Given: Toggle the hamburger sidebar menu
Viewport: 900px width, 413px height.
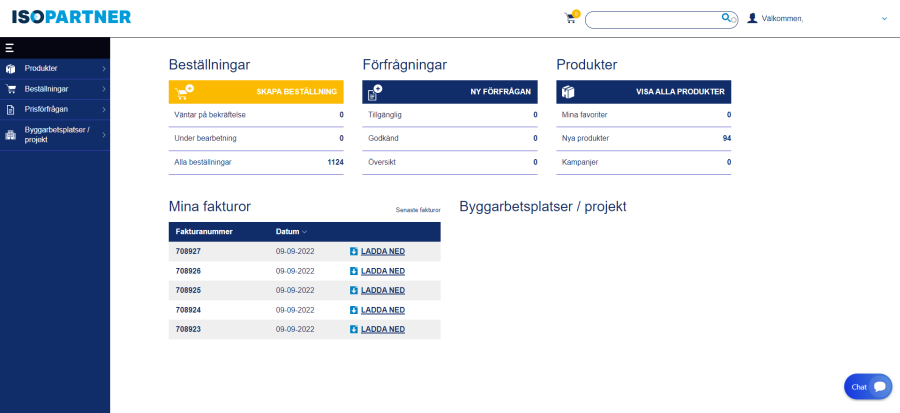Looking at the screenshot, I should coord(9,47).
